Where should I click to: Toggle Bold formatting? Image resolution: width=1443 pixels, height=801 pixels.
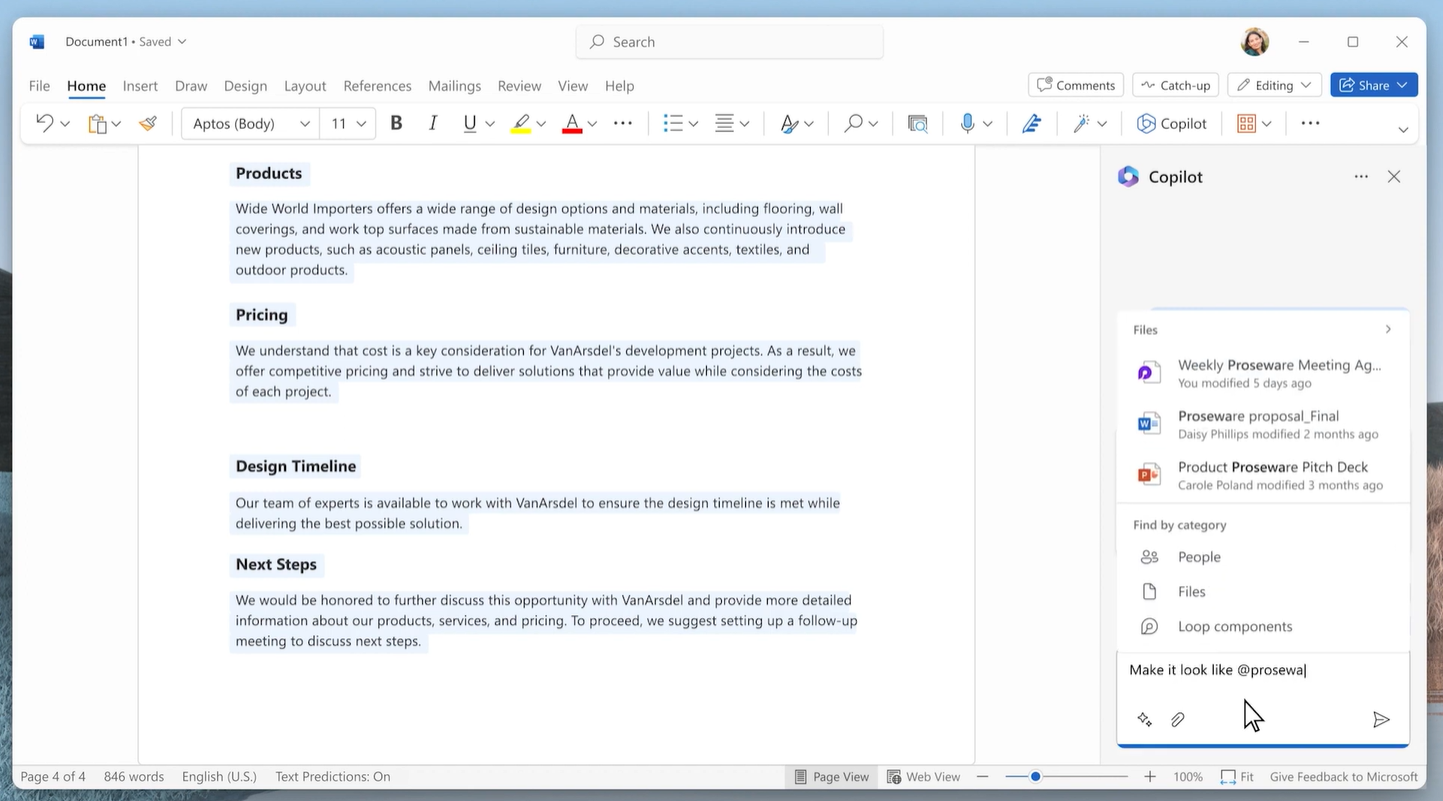click(x=396, y=123)
